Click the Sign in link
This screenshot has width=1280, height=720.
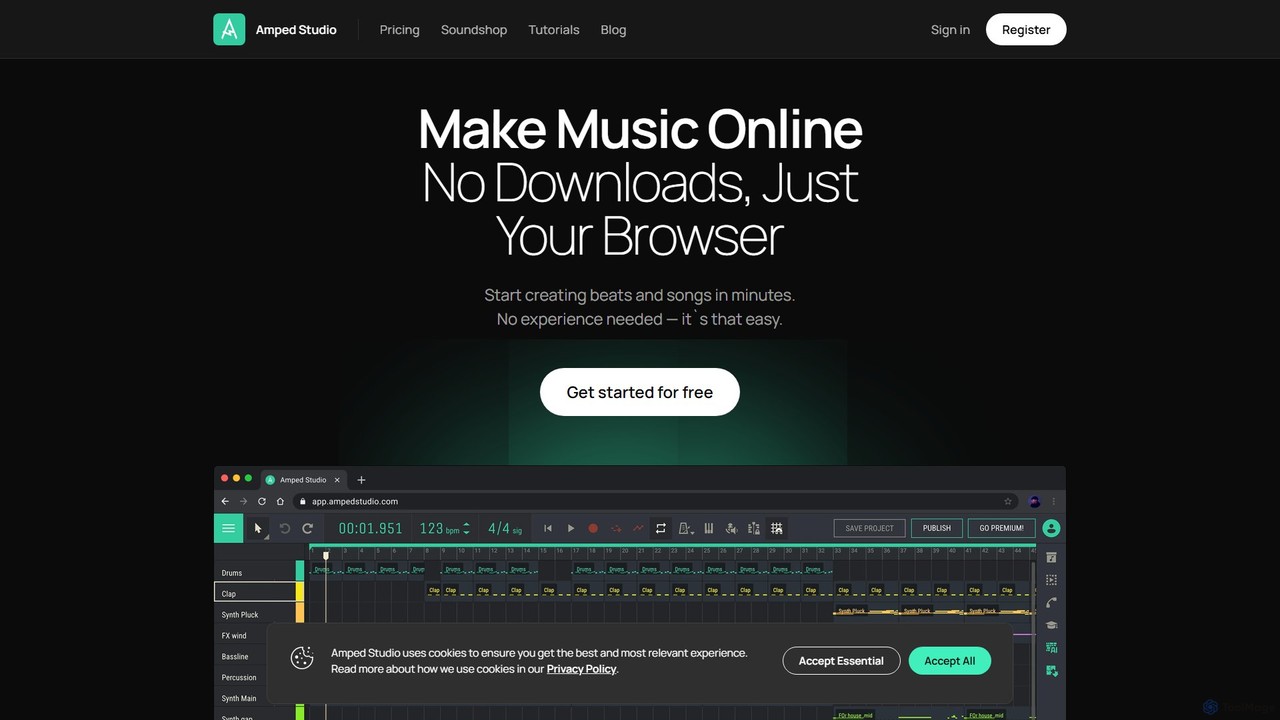pos(950,30)
